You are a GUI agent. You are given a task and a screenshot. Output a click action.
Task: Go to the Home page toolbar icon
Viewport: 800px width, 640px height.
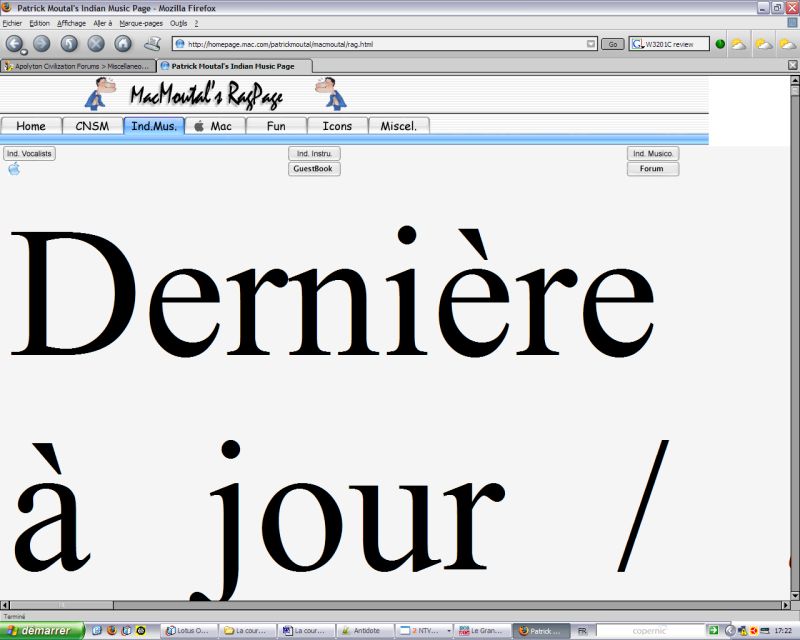click(x=123, y=44)
